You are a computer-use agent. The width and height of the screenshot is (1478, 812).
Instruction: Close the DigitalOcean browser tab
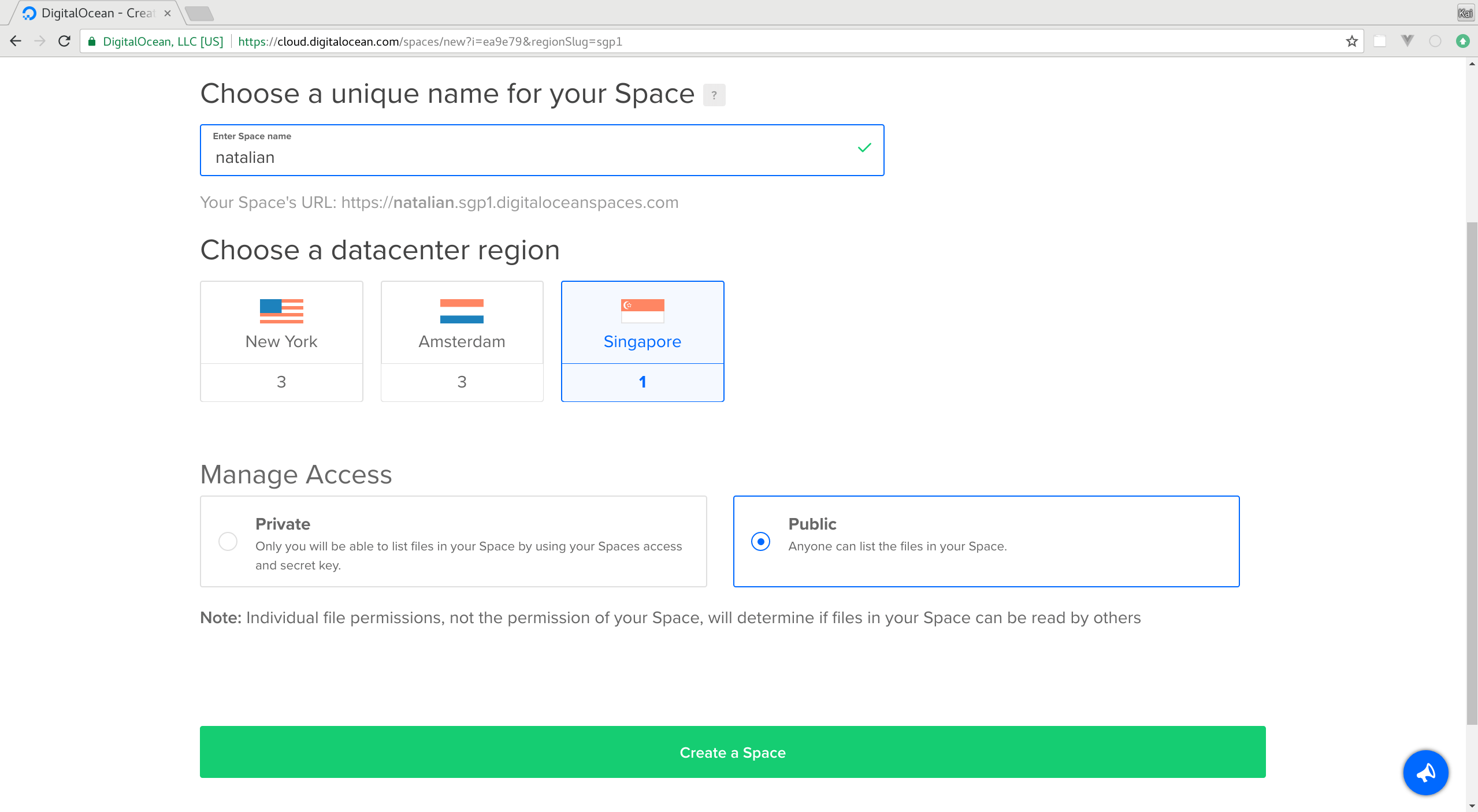[x=167, y=13]
